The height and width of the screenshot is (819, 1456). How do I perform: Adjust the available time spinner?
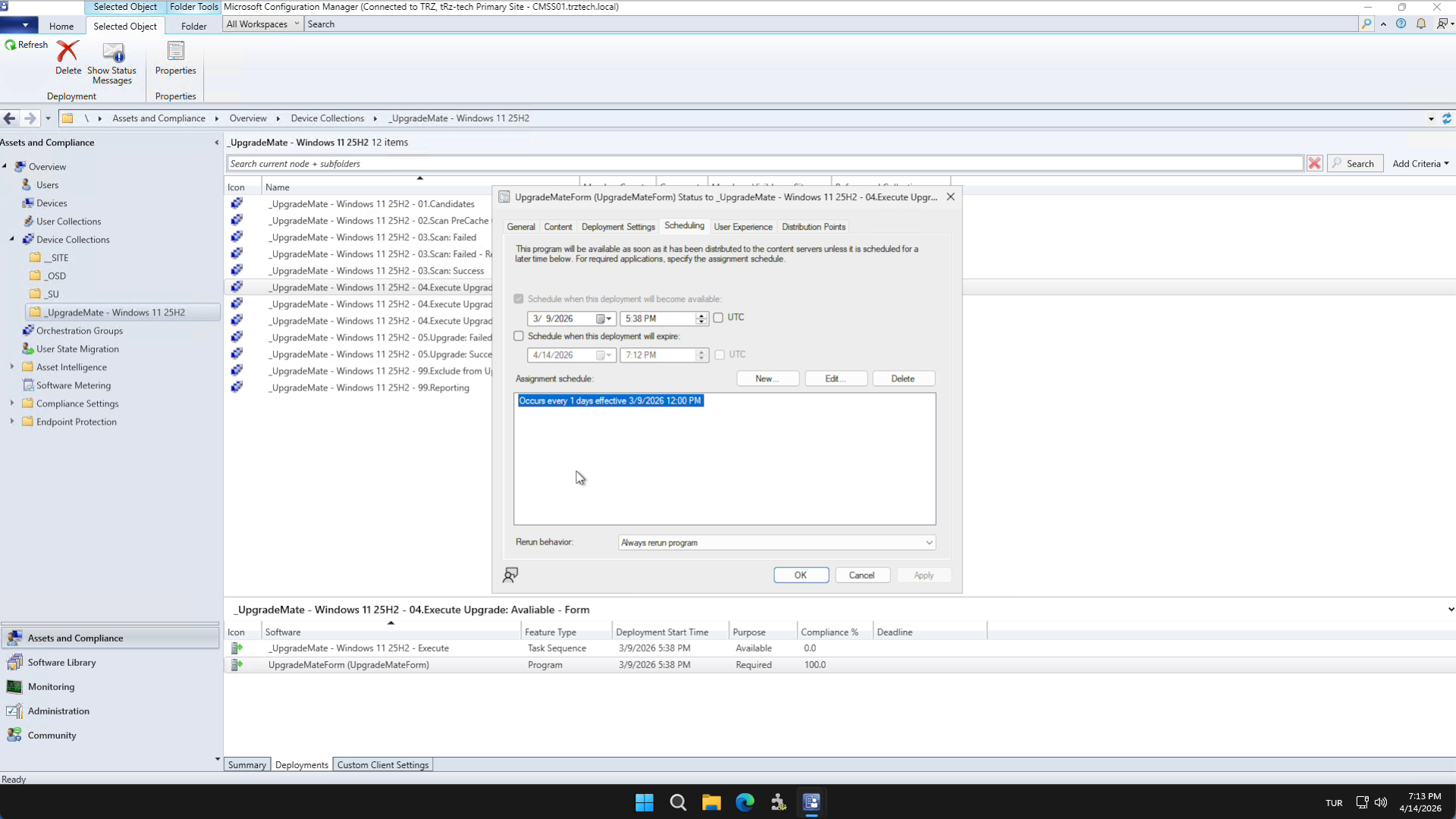701,318
